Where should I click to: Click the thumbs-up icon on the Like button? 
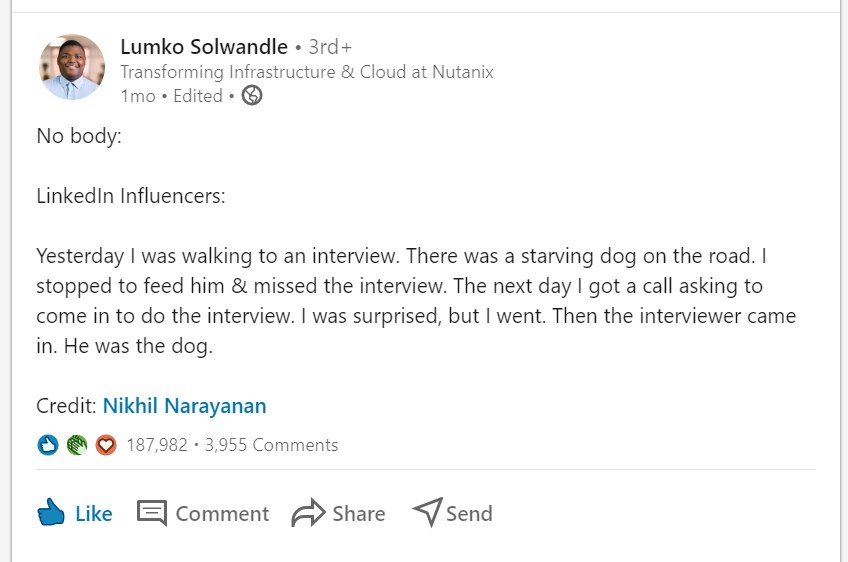pos(51,513)
